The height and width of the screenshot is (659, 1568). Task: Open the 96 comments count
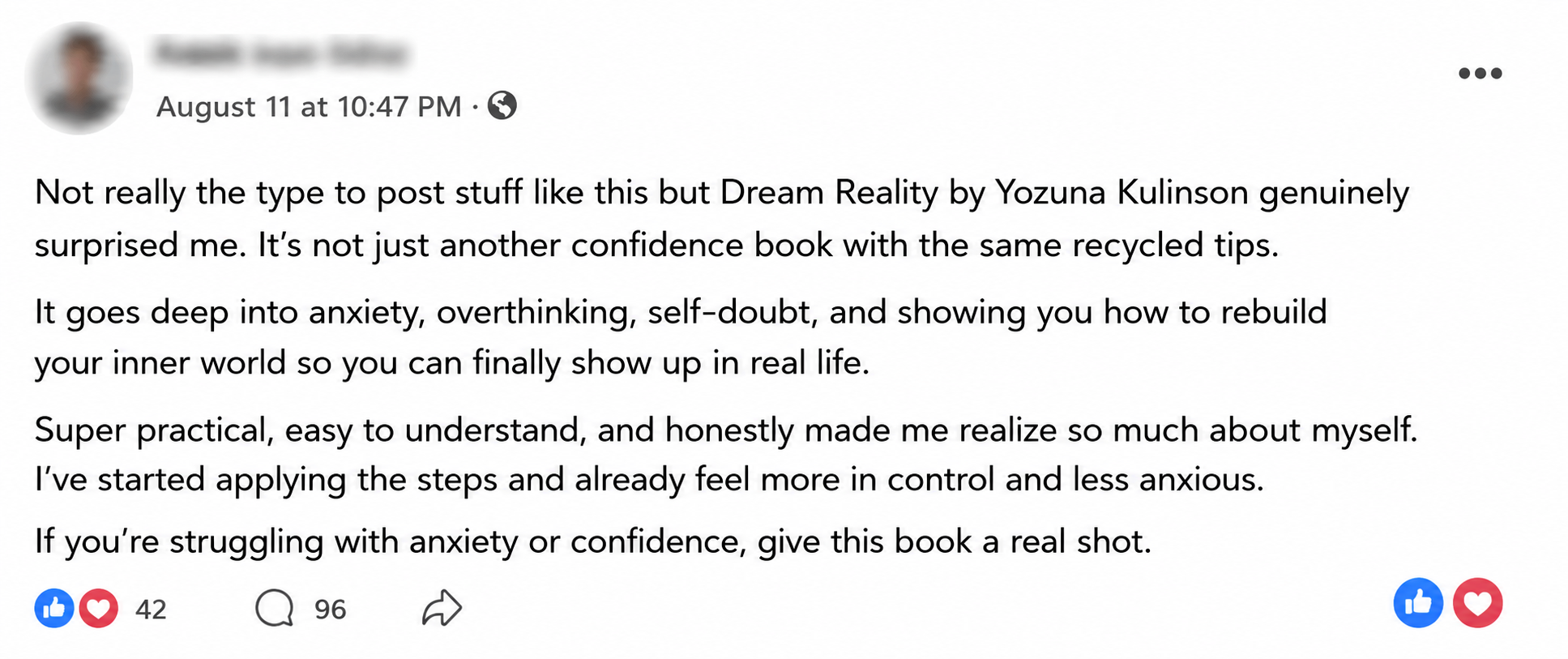331,609
